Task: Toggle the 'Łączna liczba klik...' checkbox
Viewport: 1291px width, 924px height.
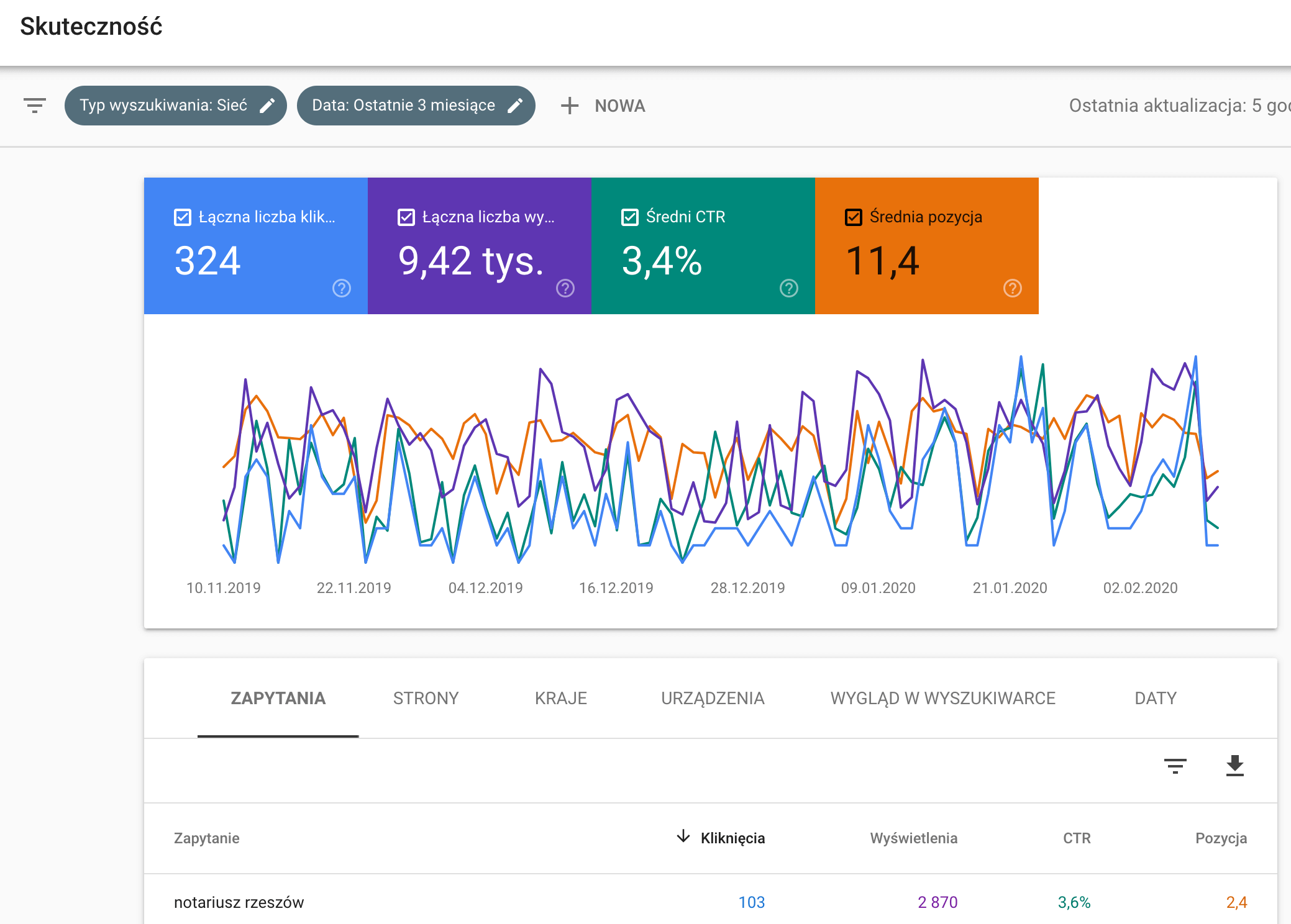Action: [183, 217]
